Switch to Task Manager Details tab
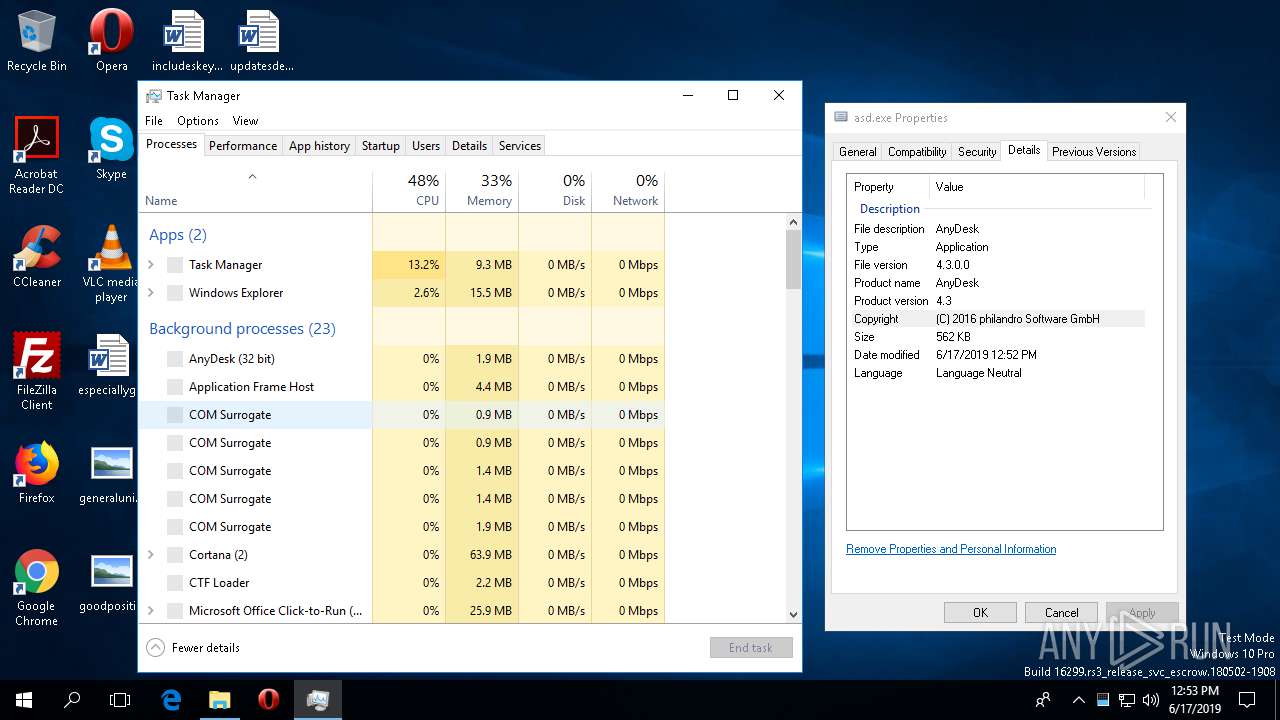The image size is (1280, 720). 469,146
